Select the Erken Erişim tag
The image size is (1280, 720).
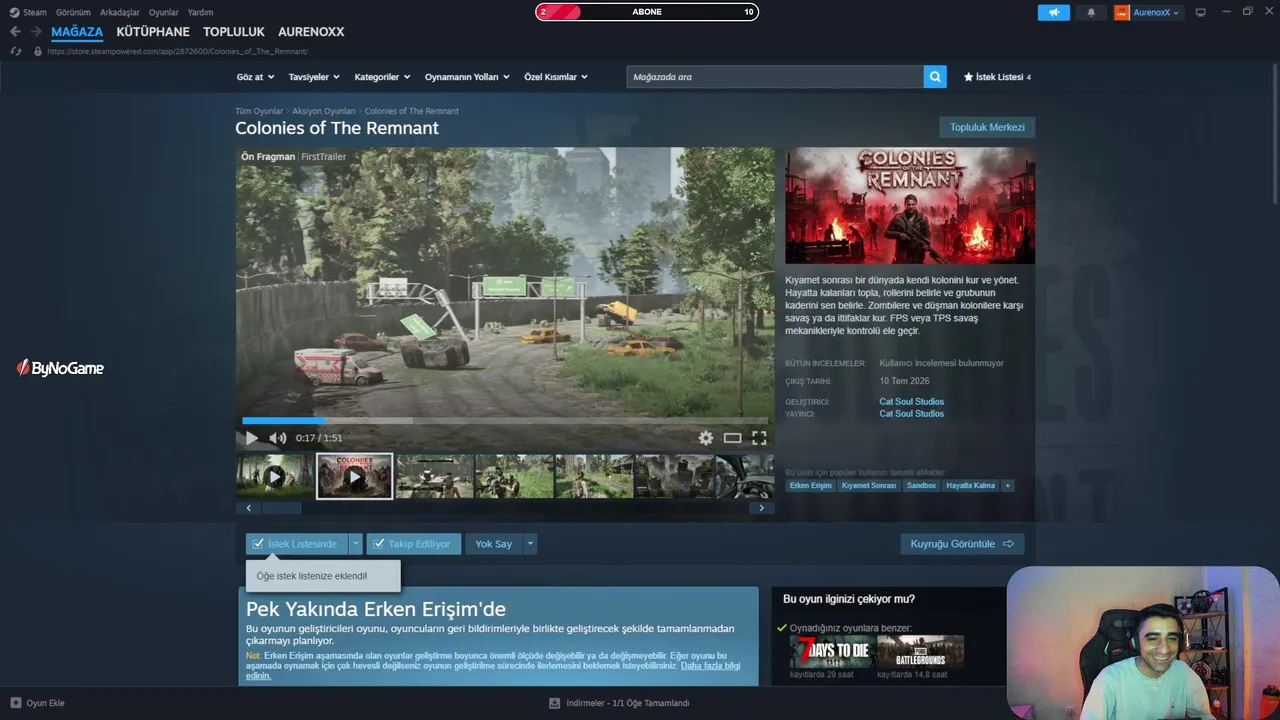coord(810,485)
